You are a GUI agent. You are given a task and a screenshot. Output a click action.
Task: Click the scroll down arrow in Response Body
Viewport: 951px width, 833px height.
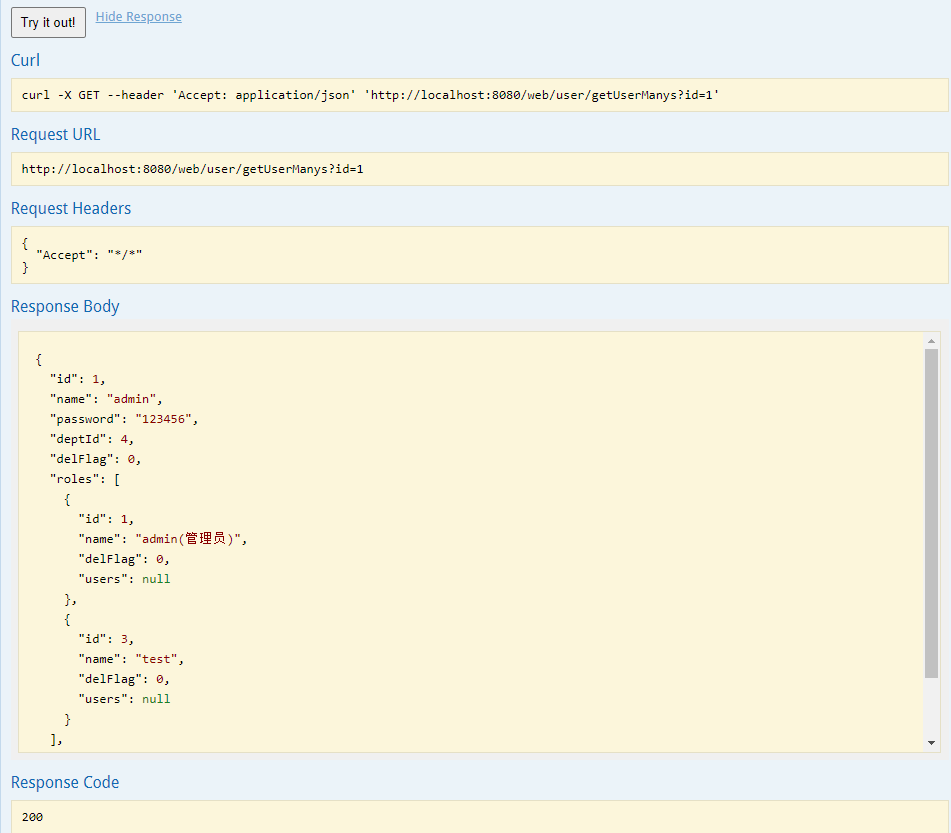pos(931,743)
